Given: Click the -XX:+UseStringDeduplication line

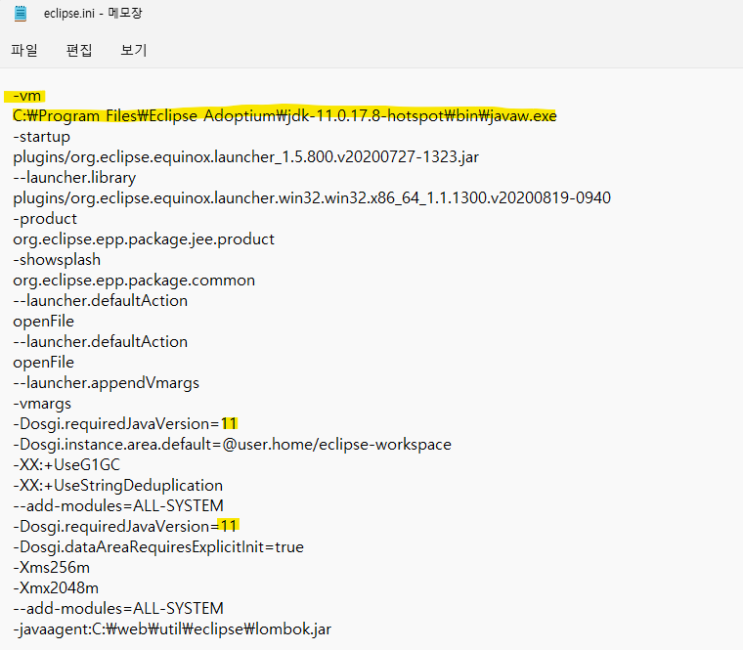Looking at the screenshot, I should click(x=118, y=486).
